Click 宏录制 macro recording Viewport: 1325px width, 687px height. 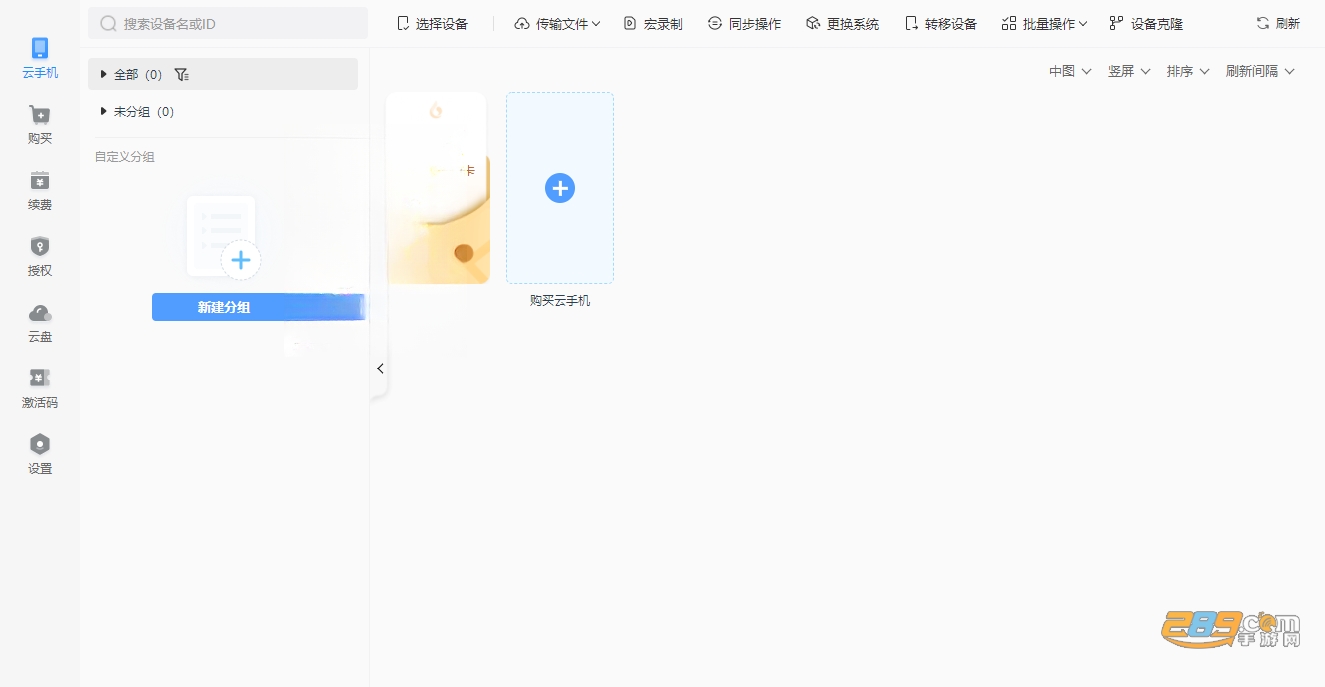(653, 23)
